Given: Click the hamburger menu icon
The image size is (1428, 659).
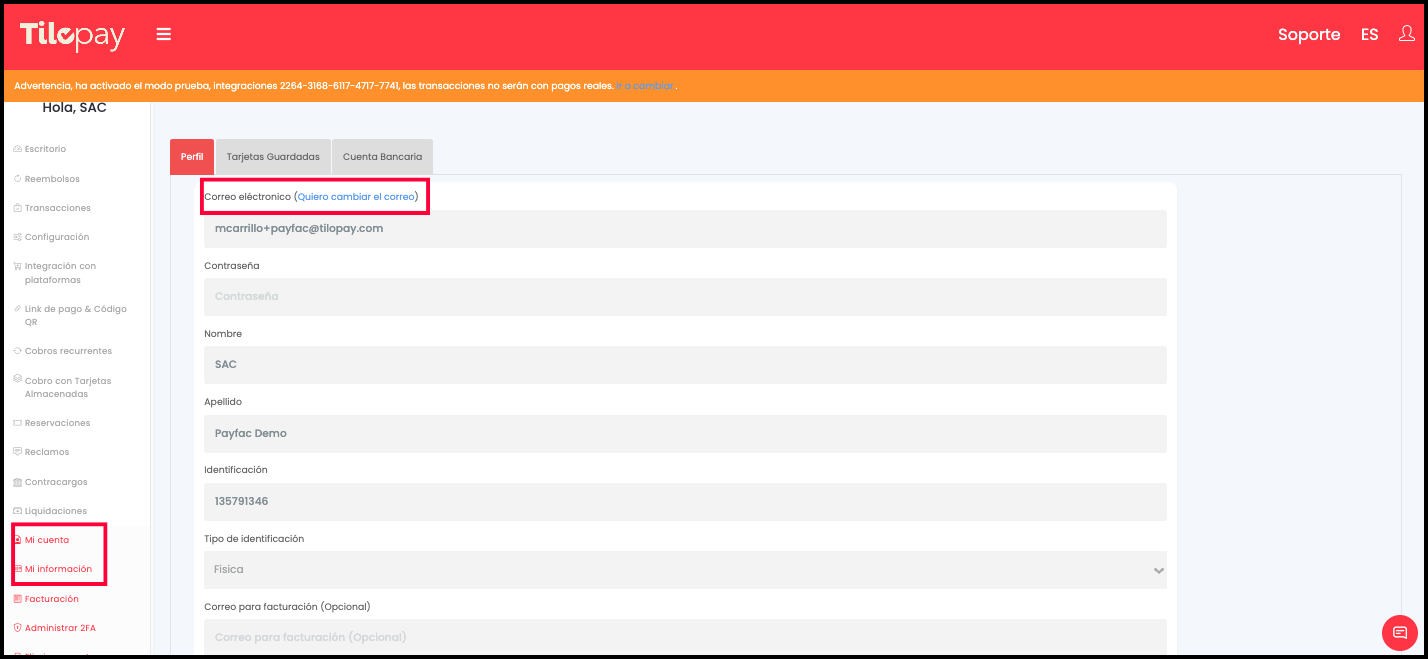Looking at the screenshot, I should coord(164,35).
